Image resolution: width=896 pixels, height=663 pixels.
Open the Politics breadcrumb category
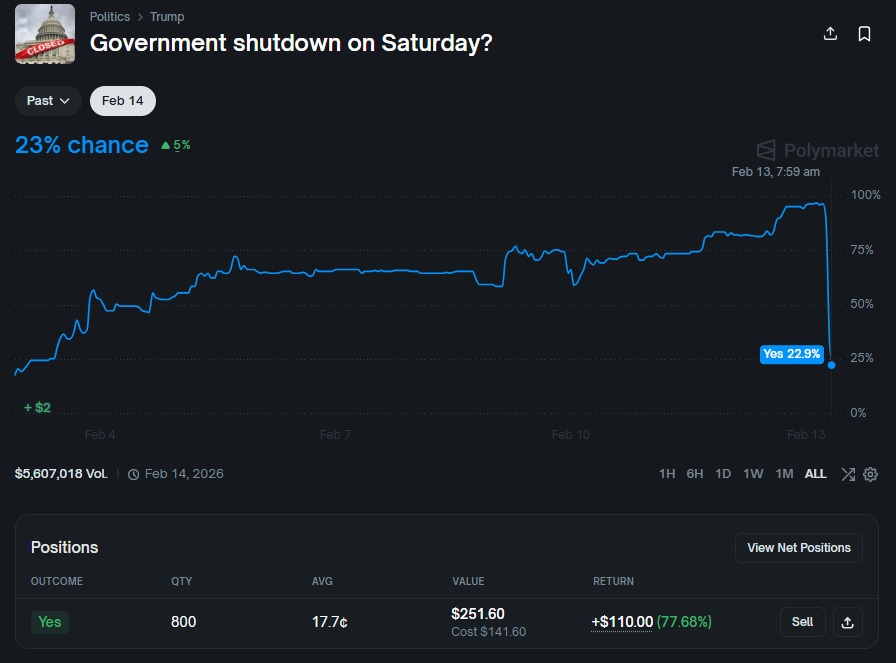109,16
